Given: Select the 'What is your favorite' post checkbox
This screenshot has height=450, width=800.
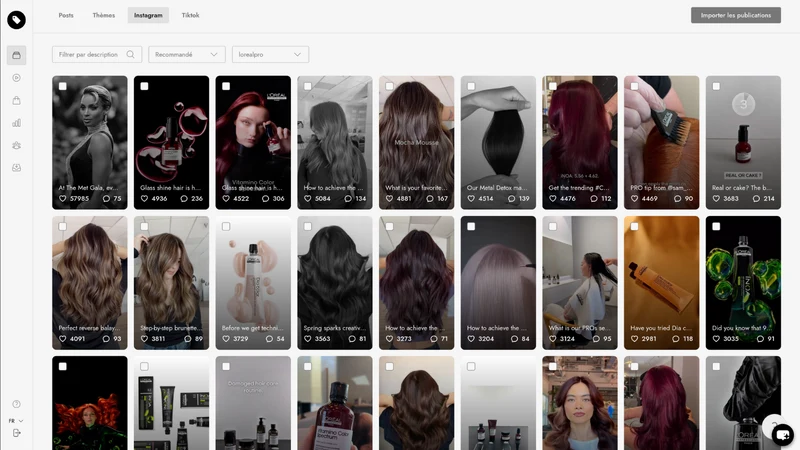Looking at the screenshot, I should pos(389,86).
